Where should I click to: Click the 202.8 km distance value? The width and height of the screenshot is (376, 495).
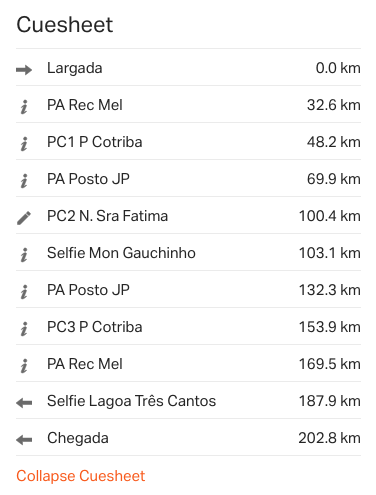(x=329, y=438)
